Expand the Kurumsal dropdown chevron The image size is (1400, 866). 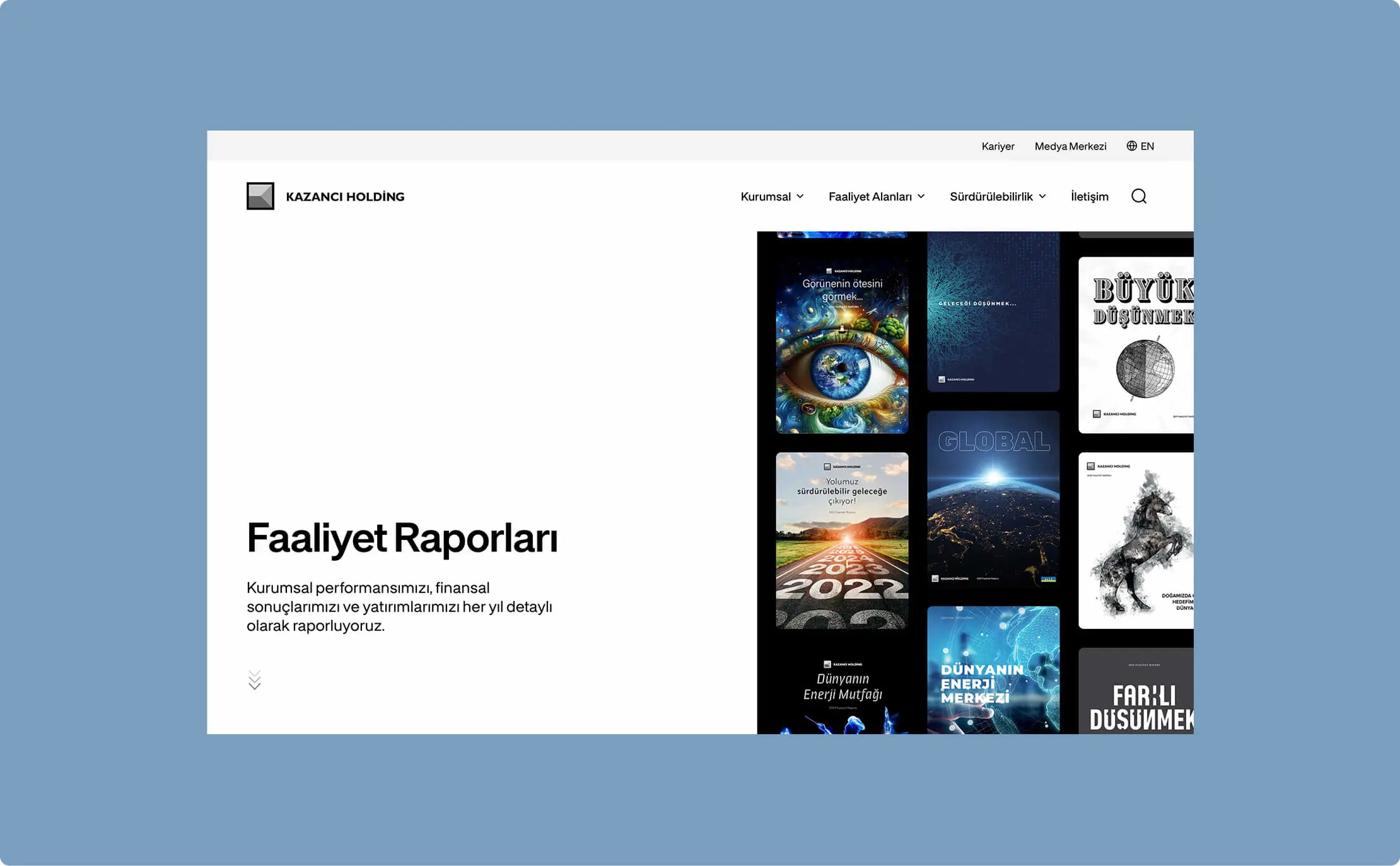pyautogui.click(x=800, y=196)
